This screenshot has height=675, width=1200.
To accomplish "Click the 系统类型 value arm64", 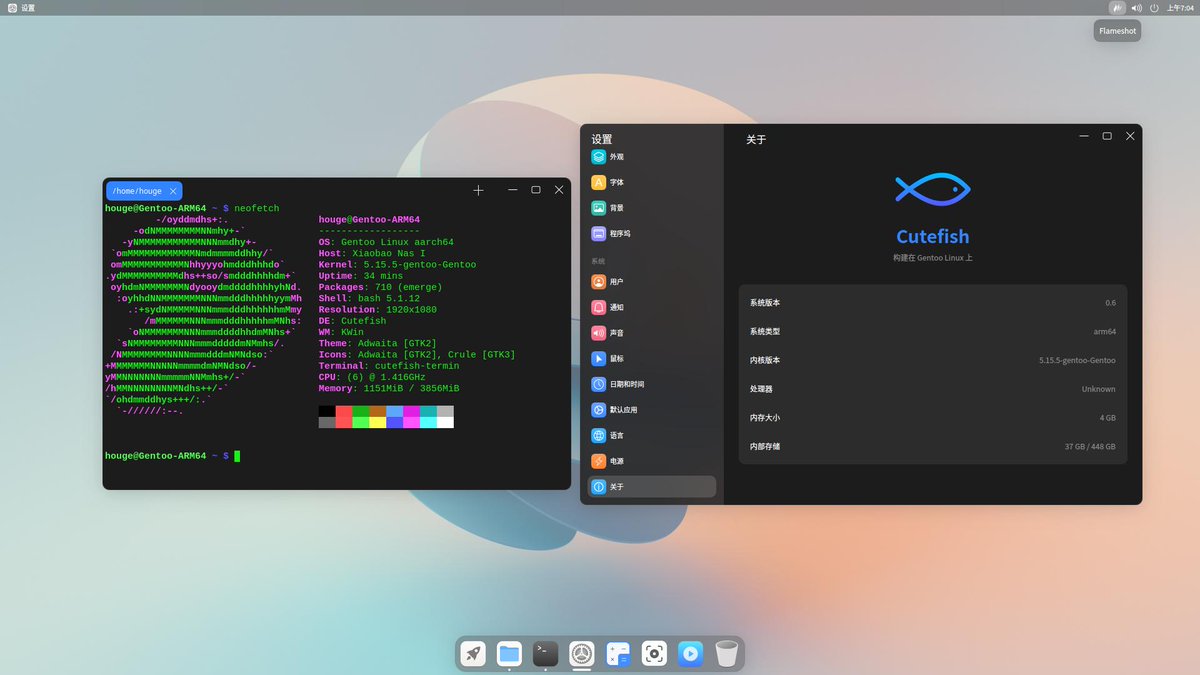I will coord(1105,331).
